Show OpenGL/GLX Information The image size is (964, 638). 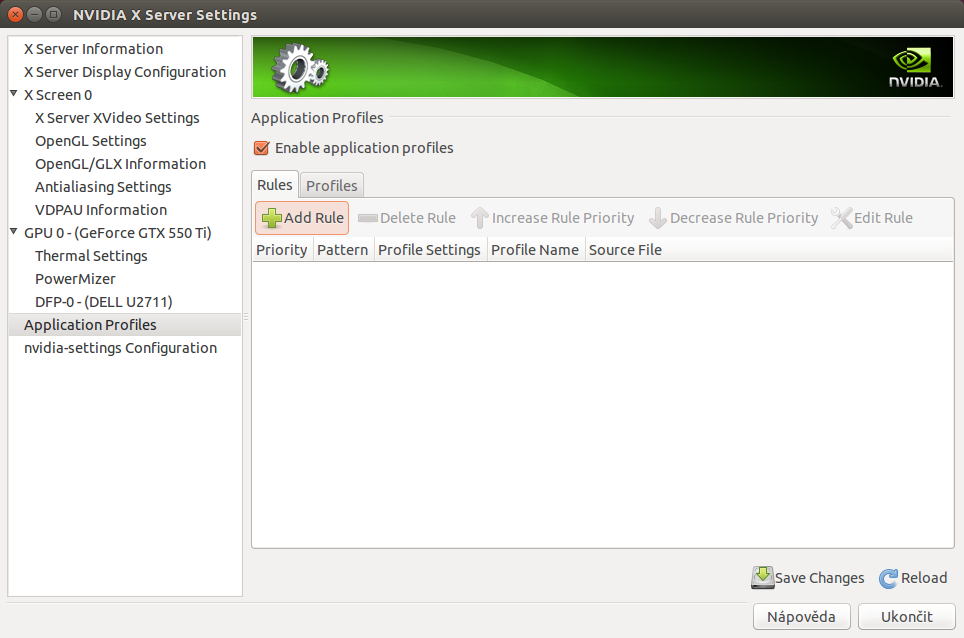125,164
